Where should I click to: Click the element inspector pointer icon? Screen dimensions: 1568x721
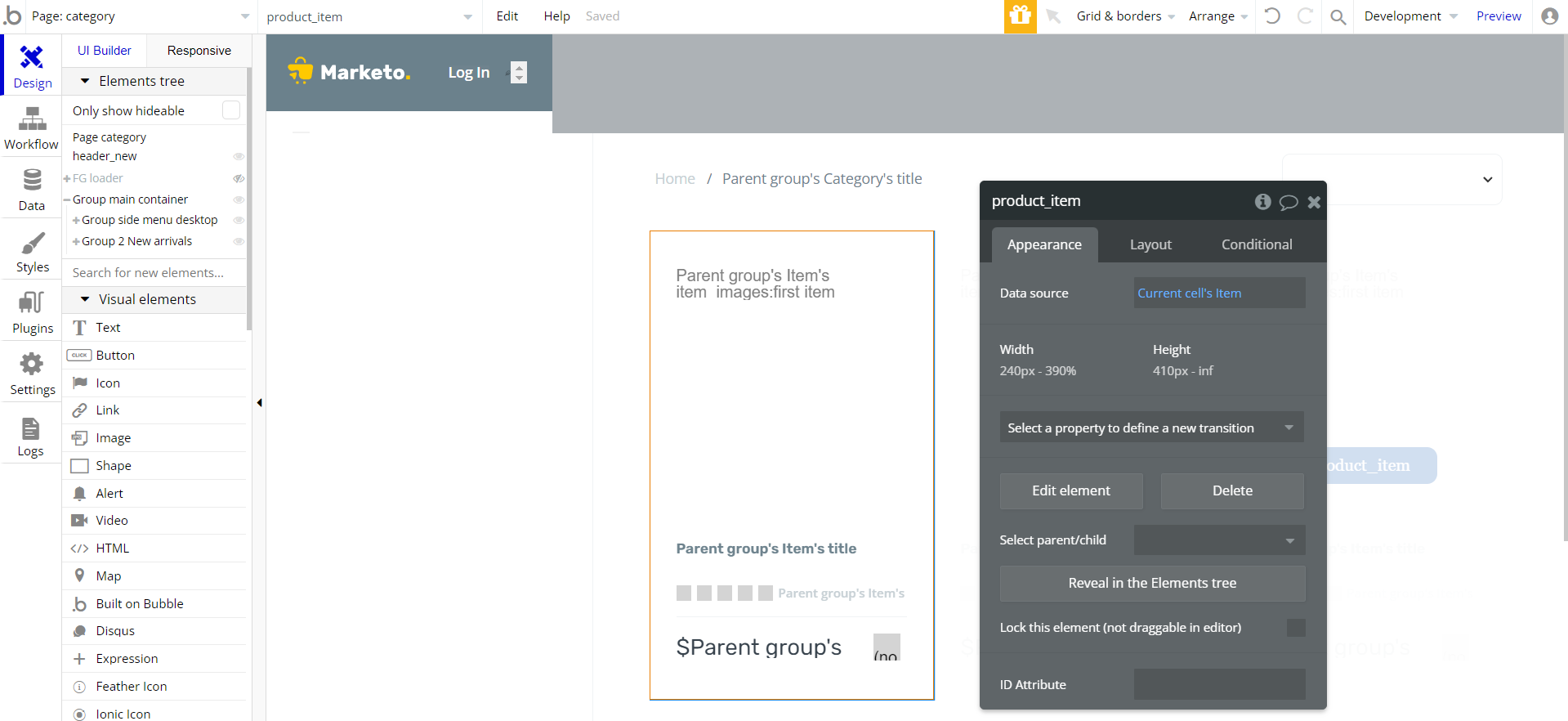(1053, 16)
